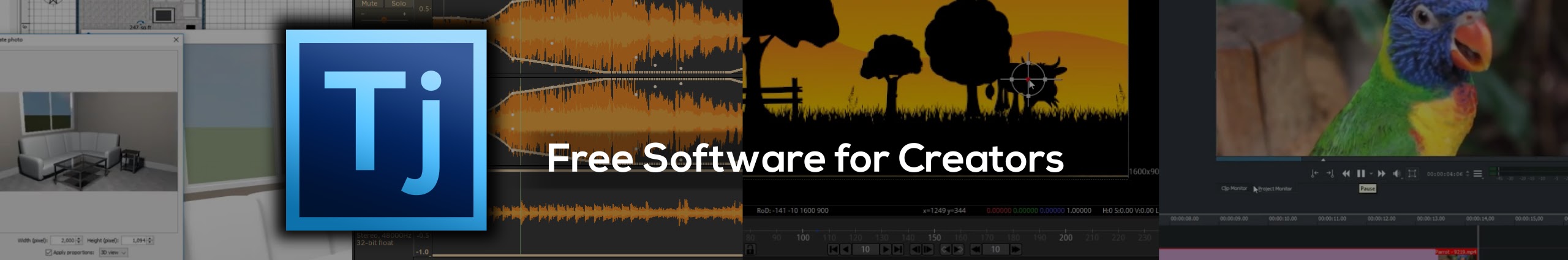Screen dimensions: 1568x260
Task: Click the Tj logo icon
Action: click(386, 130)
